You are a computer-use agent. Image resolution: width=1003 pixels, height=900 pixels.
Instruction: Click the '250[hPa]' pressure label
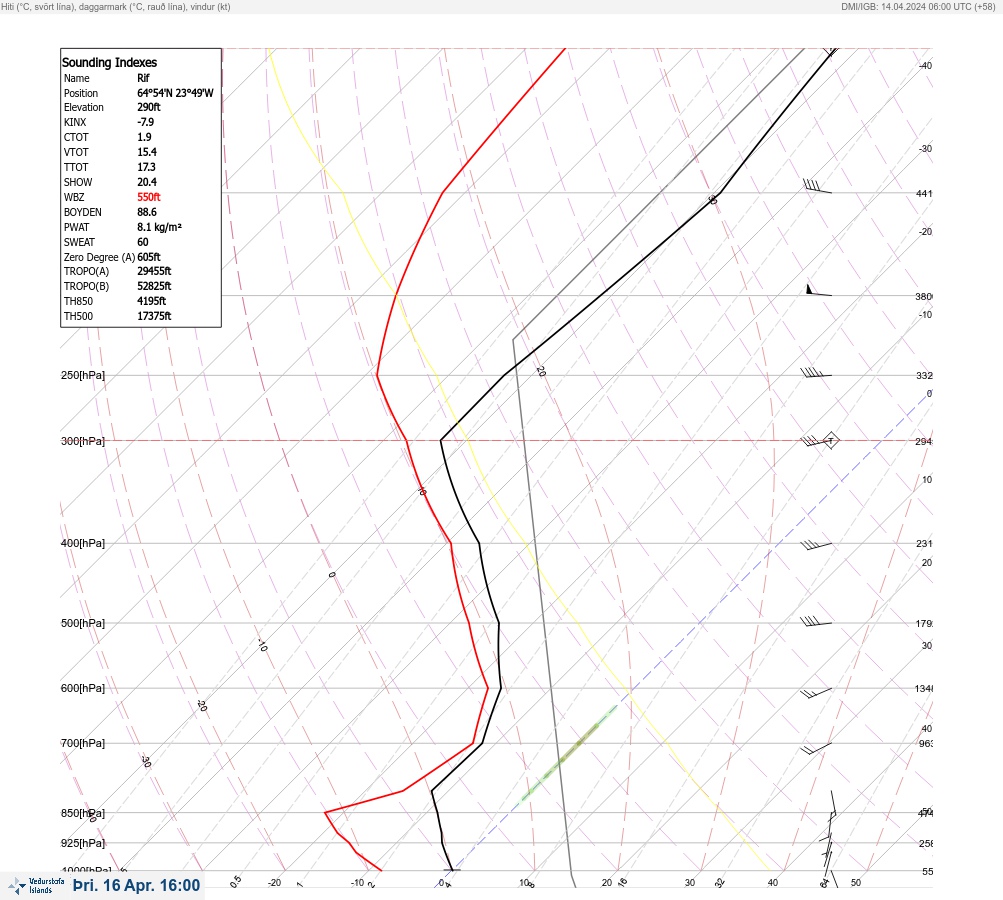(x=83, y=375)
